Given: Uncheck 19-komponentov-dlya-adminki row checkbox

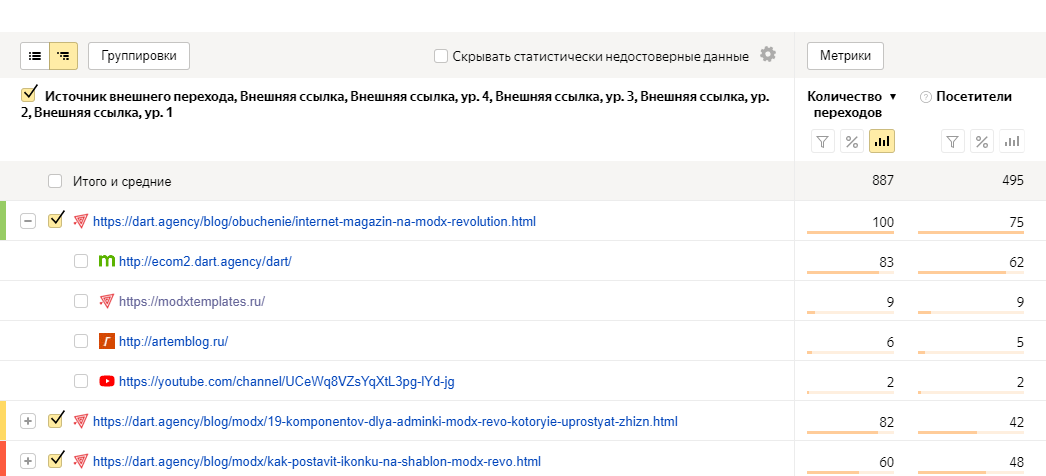Looking at the screenshot, I should tap(55, 420).
